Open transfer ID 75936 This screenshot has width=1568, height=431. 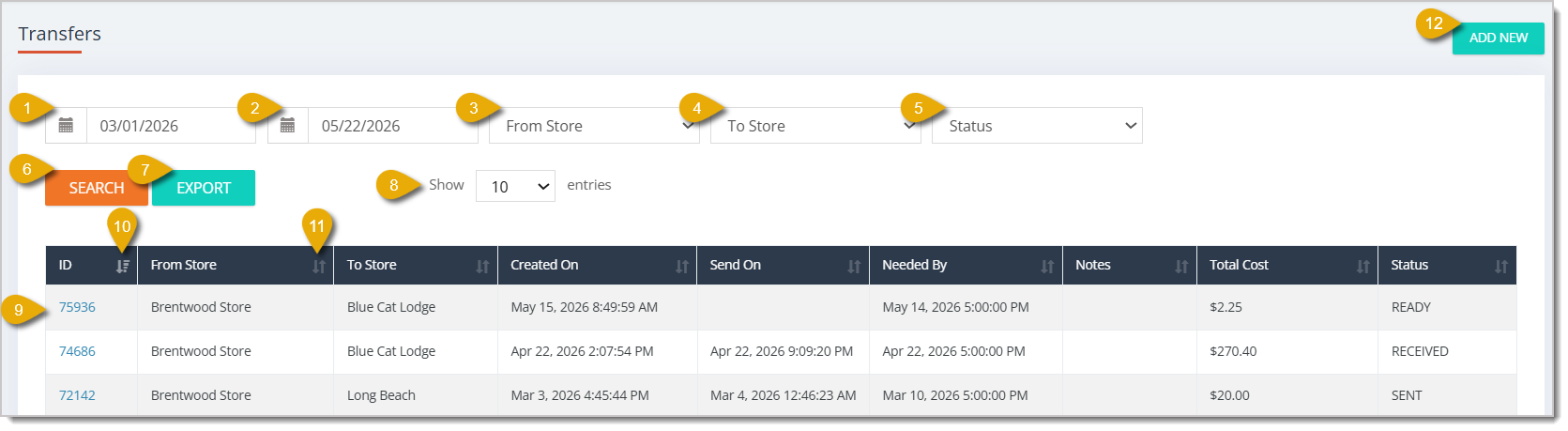[x=77, y=307]
